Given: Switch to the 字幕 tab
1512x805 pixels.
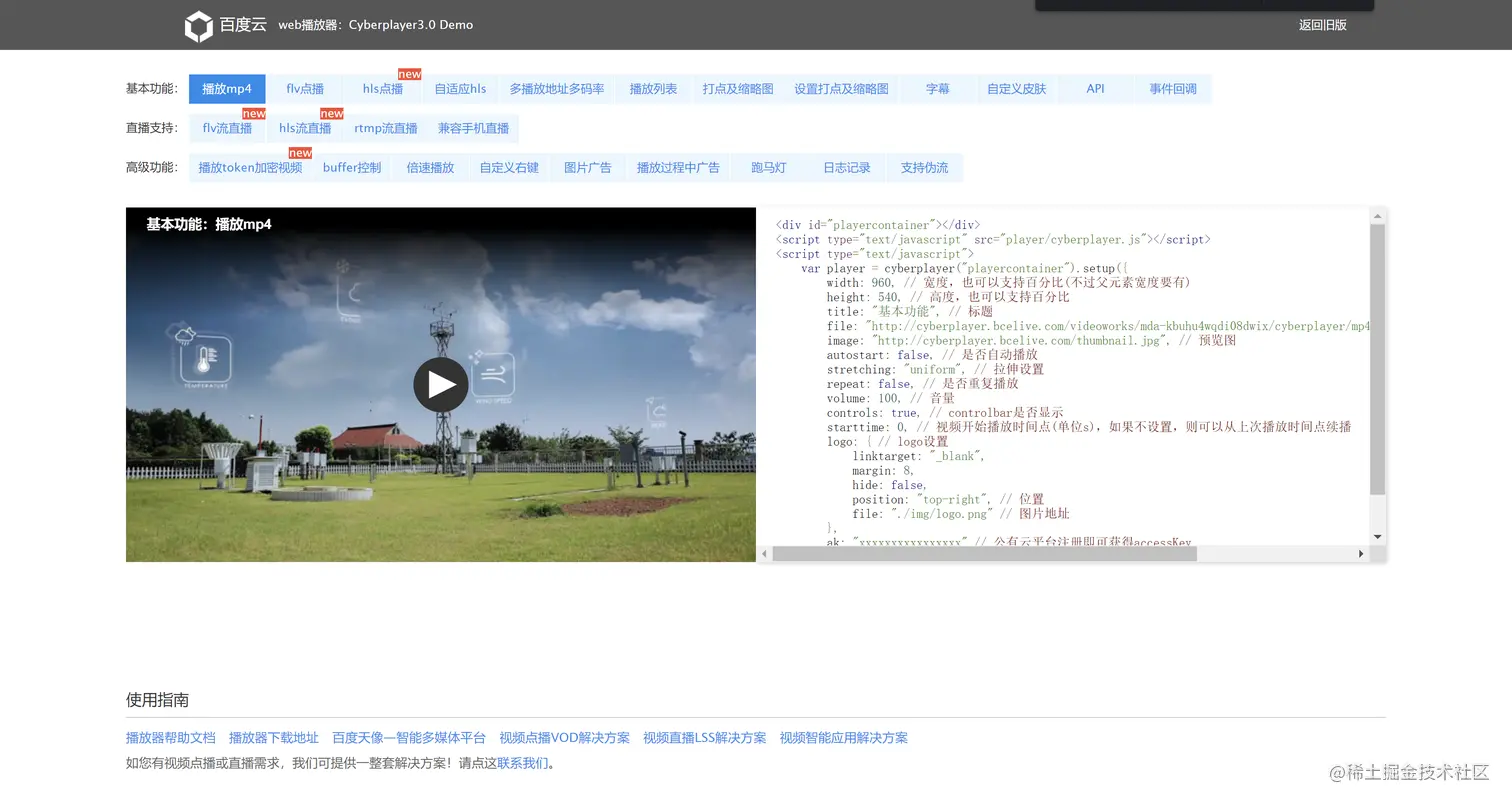Looking at the screenshot, I should pos(938,88).
